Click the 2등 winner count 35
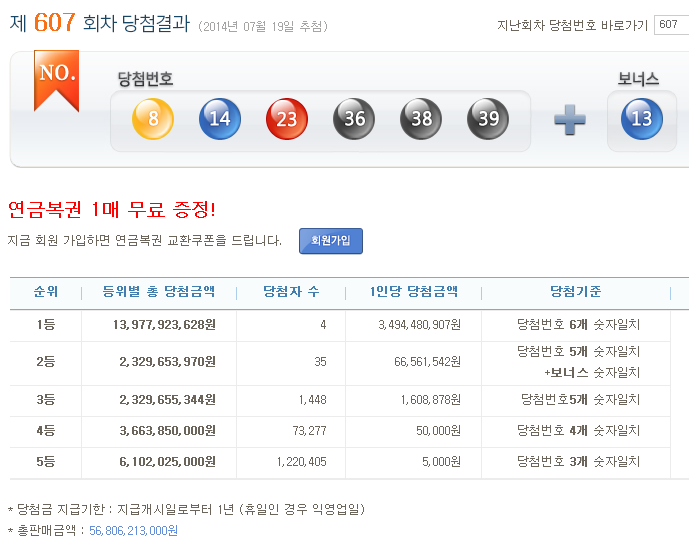Image resolution: width=689 pixels, height=551 pixels. click(x=320, y=362)
